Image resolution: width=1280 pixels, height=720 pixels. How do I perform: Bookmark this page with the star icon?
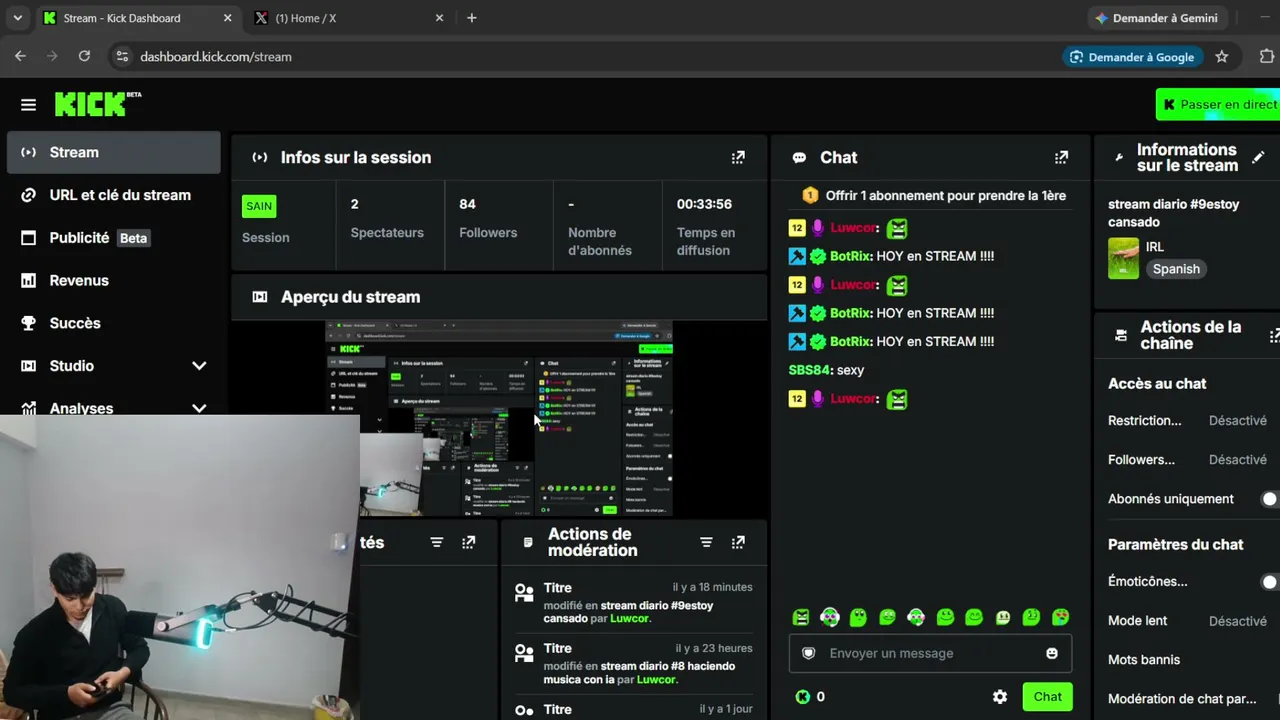click(x=1221, y=57)
